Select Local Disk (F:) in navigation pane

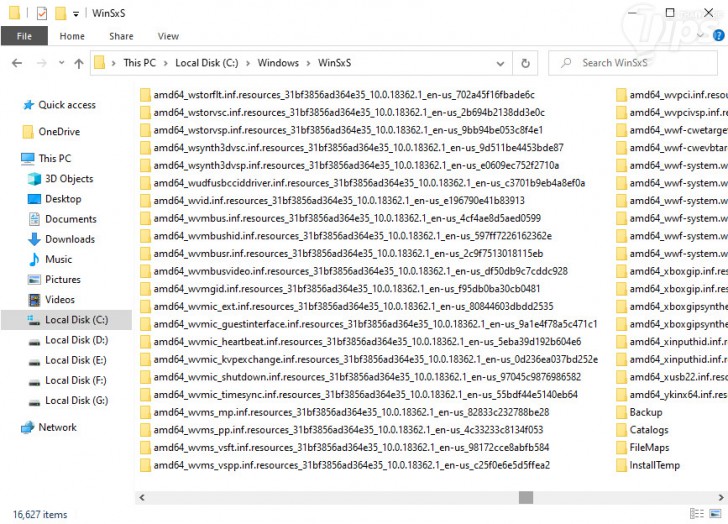[67, 381]
